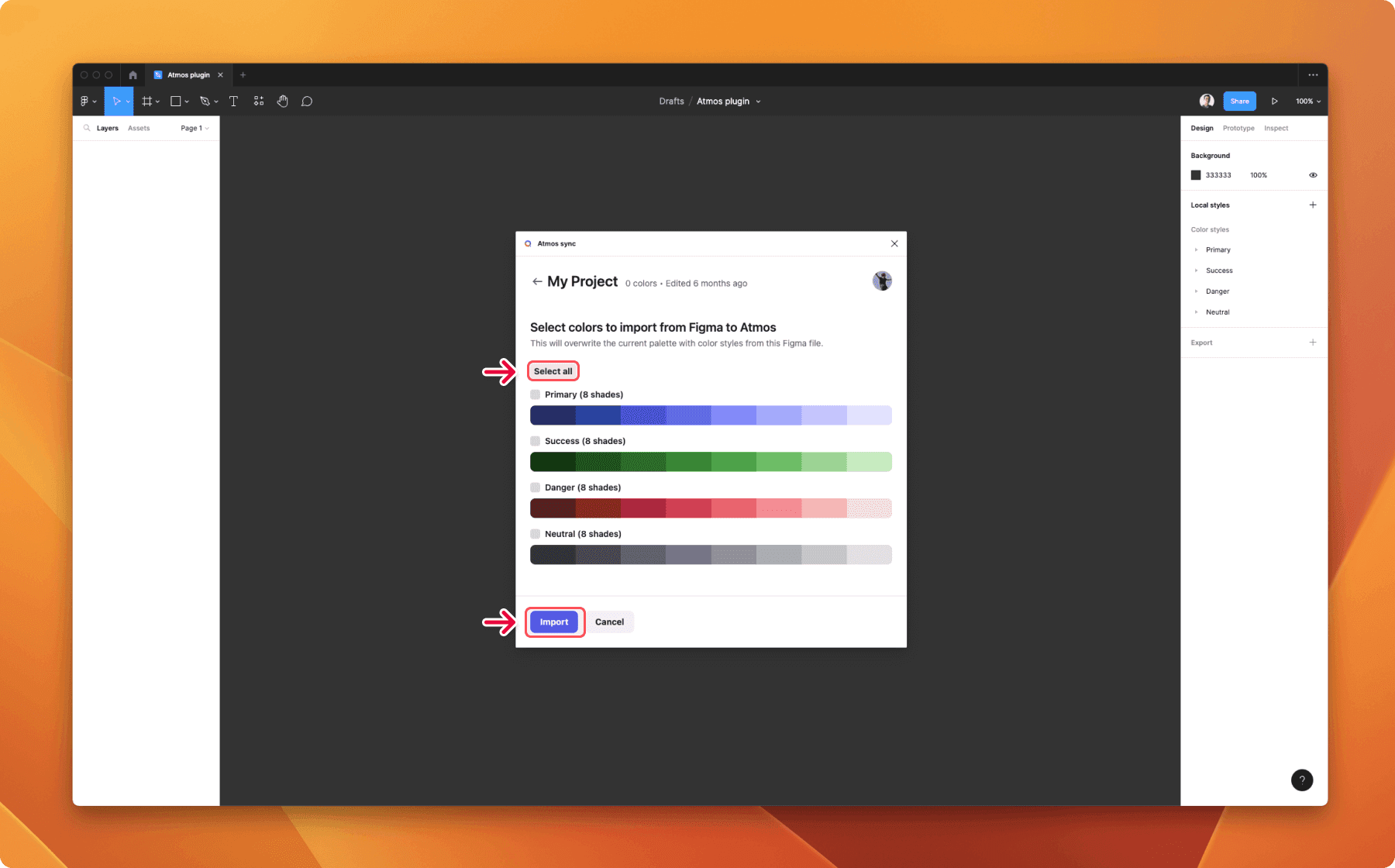1395x868 pixels.
Task: Select the Rectangle shape tool
Action: tap(177, 101)
